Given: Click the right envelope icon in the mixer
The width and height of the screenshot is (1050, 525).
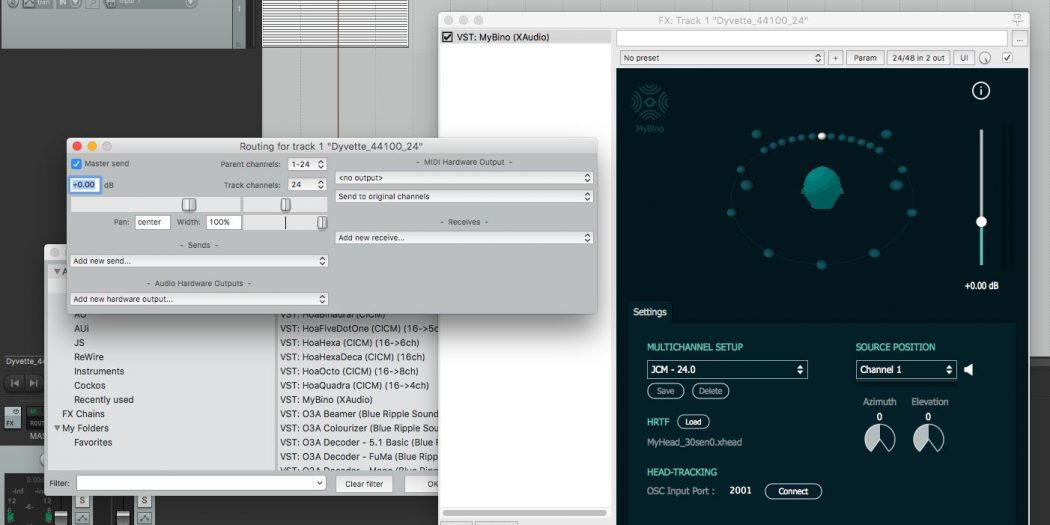Looking at the screenshot, I should click(x=144, y=518).
